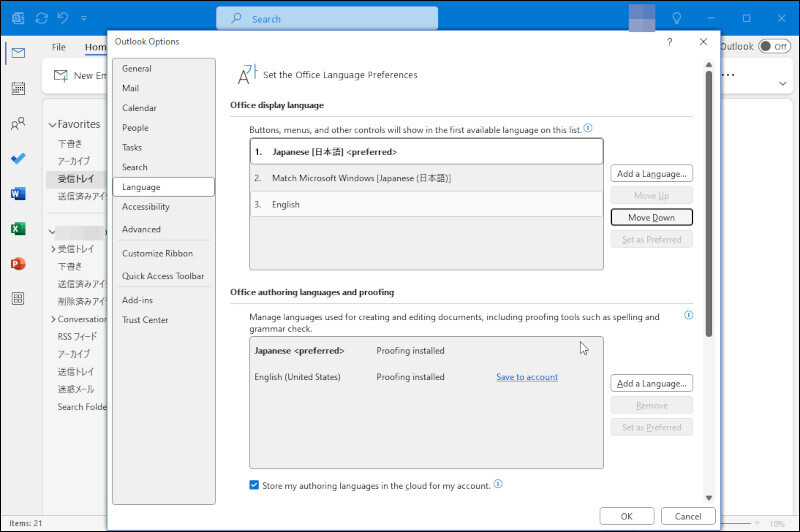
Task: Click info icon next to cloud storage checkbox
Action: (x=498, y=484)
